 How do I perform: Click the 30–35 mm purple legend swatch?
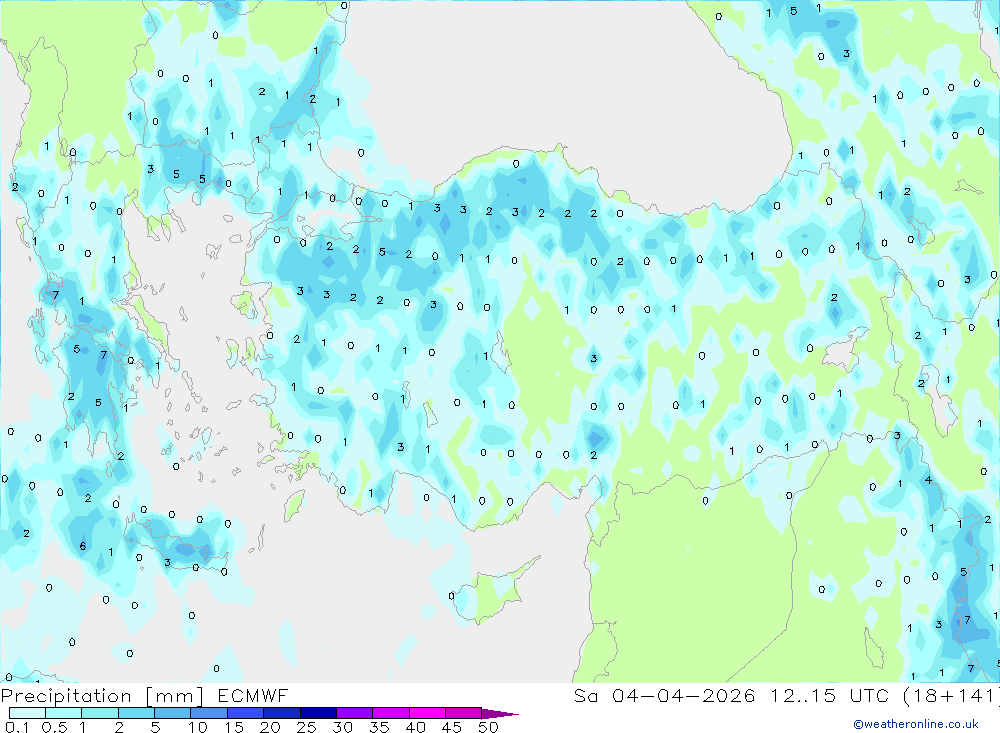pos(355,713)
